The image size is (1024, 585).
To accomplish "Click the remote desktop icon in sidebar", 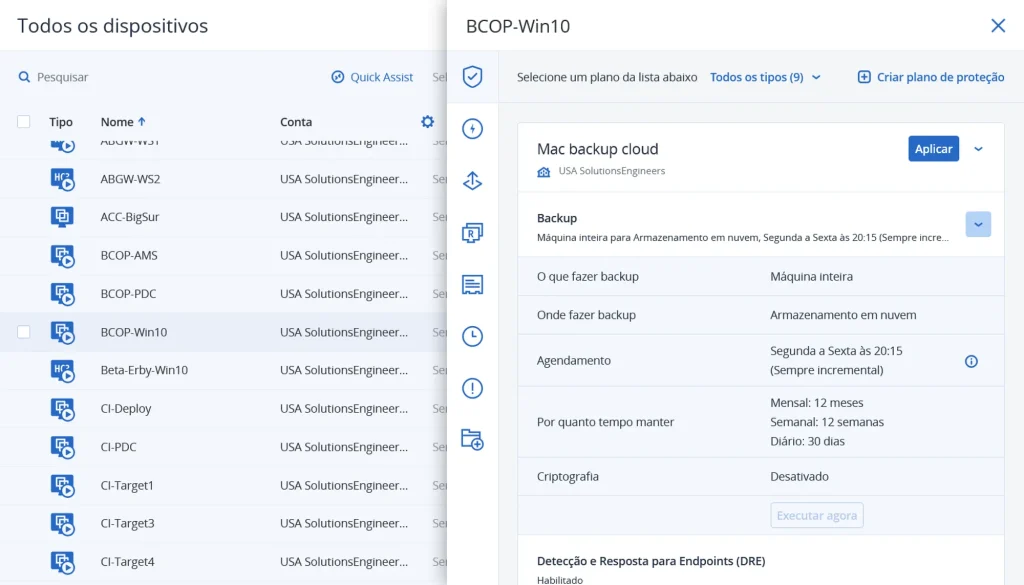I will (x=472, y=232).
